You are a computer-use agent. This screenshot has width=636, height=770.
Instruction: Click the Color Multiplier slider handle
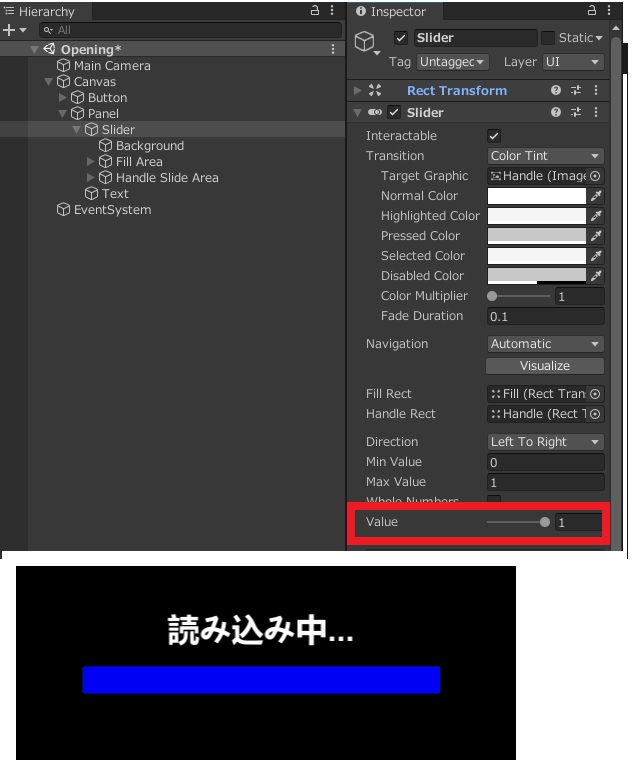point(492,296)
